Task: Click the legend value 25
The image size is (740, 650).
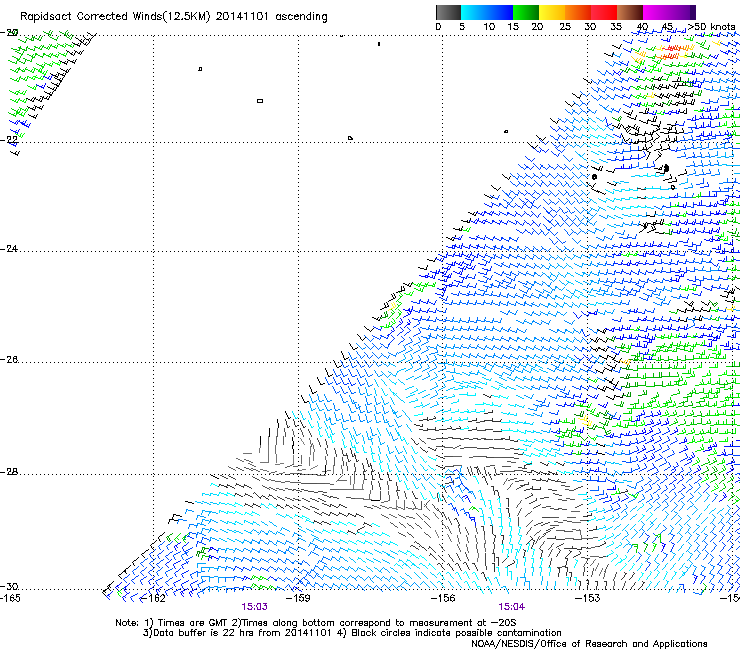Action: click(565, 27)
